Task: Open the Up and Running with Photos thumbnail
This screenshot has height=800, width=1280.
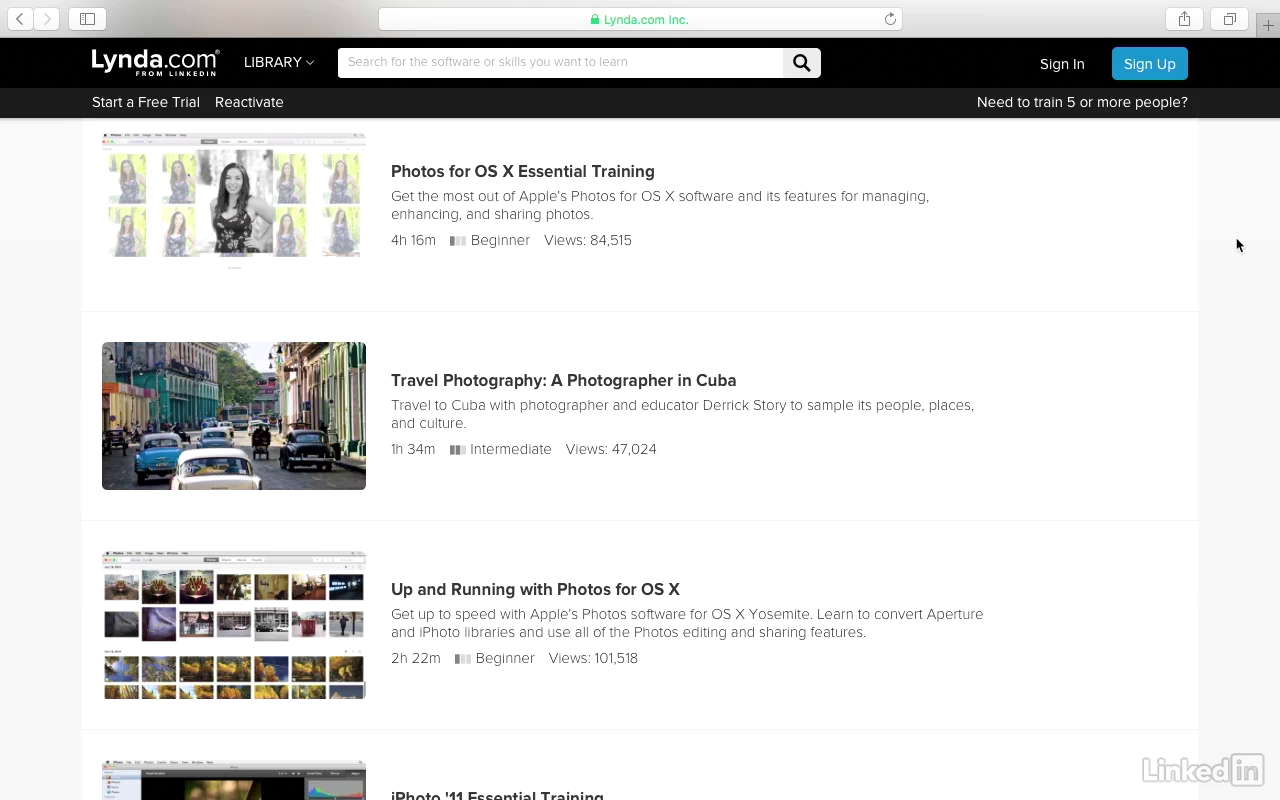Action: (234, 625)
